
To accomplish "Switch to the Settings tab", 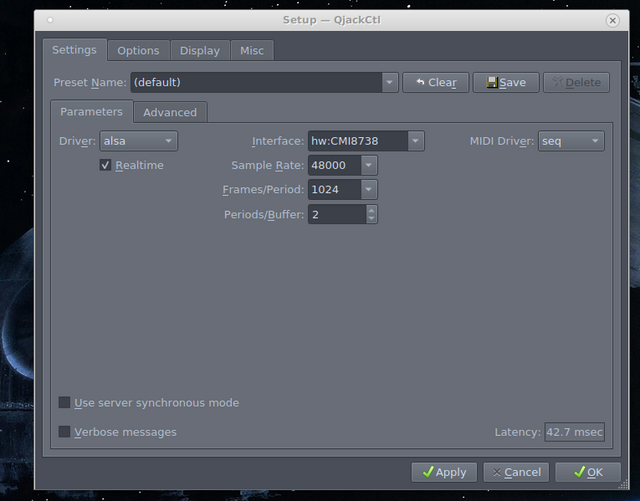I will (x=74, y=50).
